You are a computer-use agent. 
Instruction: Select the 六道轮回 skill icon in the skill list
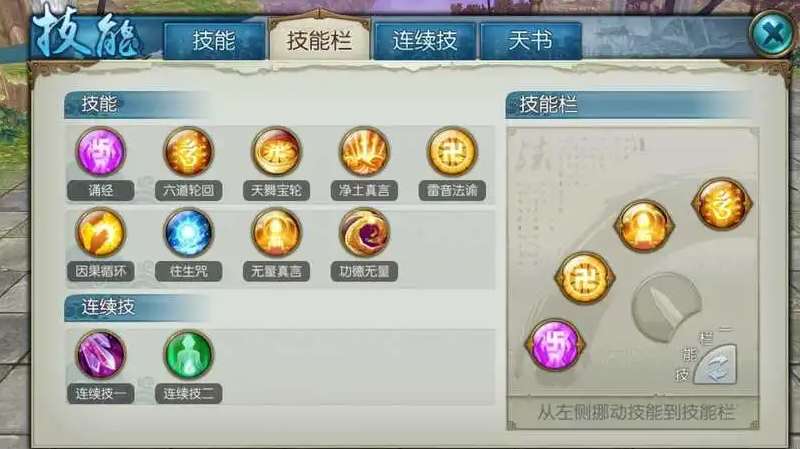pyautogui.click(x=188, y=152)
